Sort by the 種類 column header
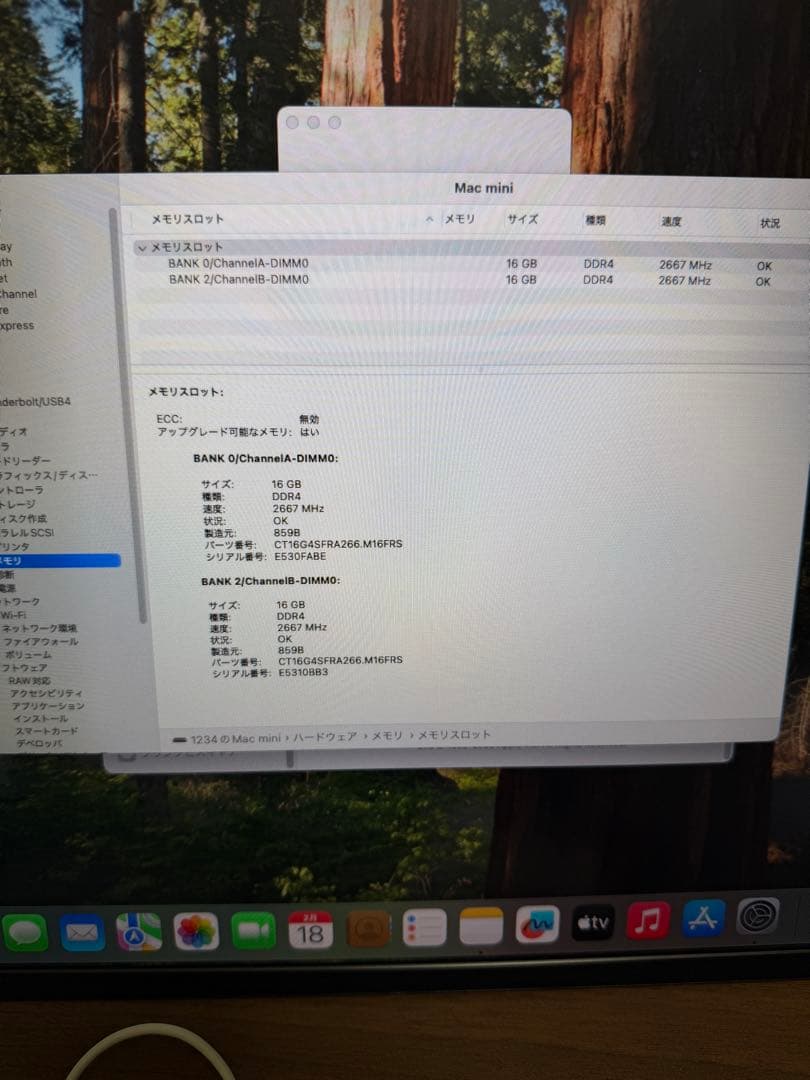This screenshot has height=1080, width=810. click(595, 220)
